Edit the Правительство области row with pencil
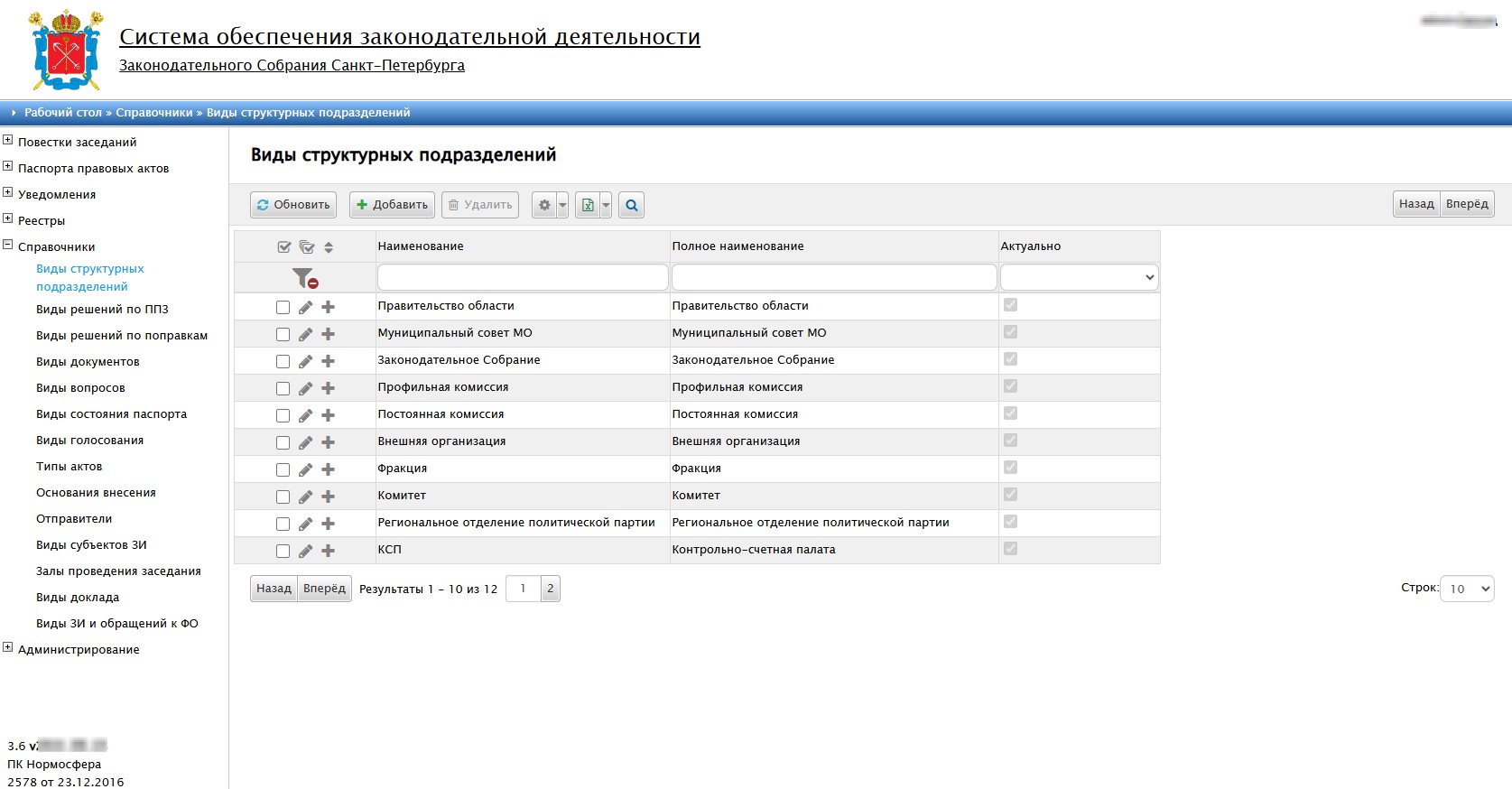1512x789 pixels. pos(306,307)
